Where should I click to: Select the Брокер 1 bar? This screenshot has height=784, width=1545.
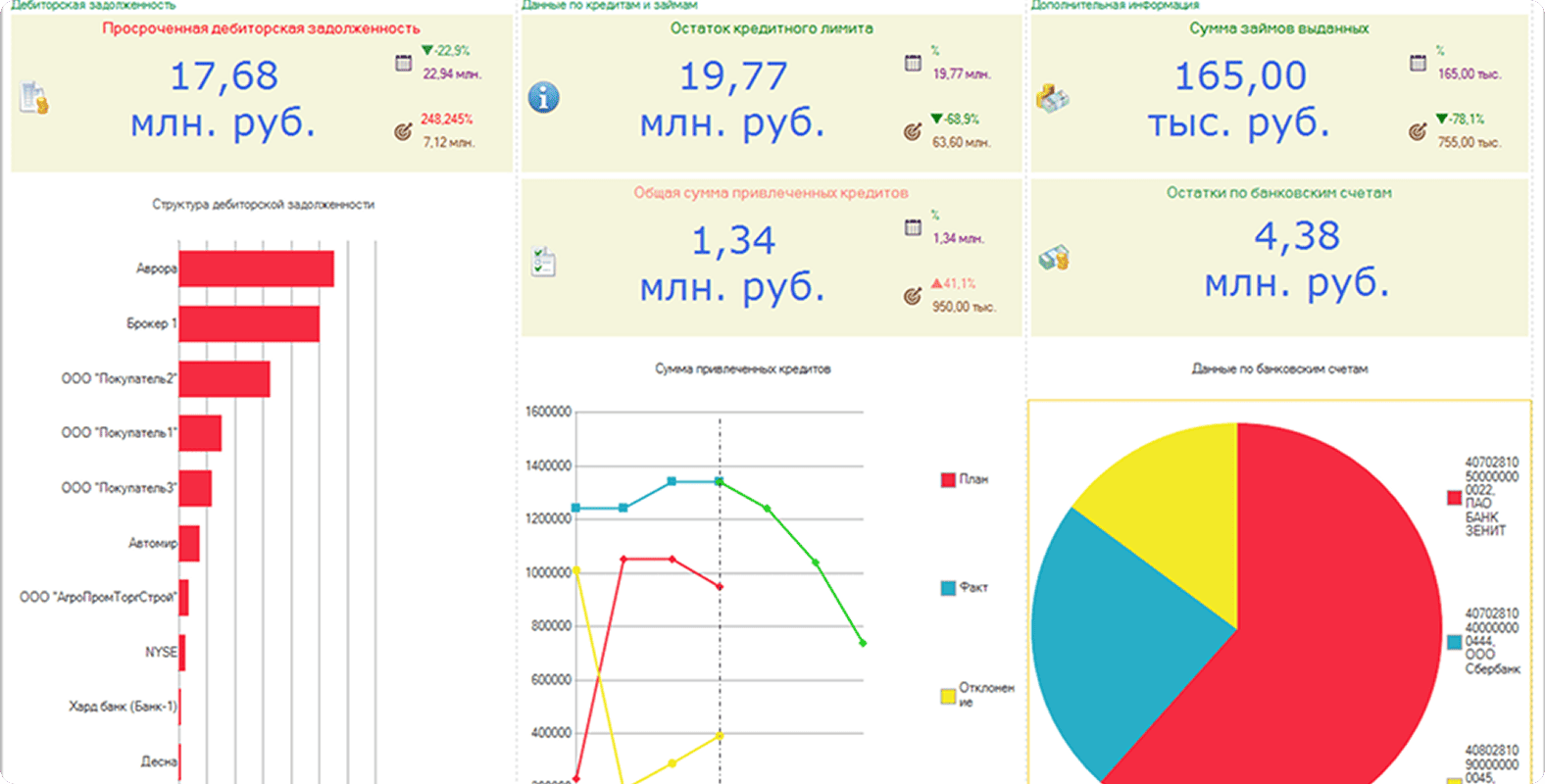click(x=249, y=323)
